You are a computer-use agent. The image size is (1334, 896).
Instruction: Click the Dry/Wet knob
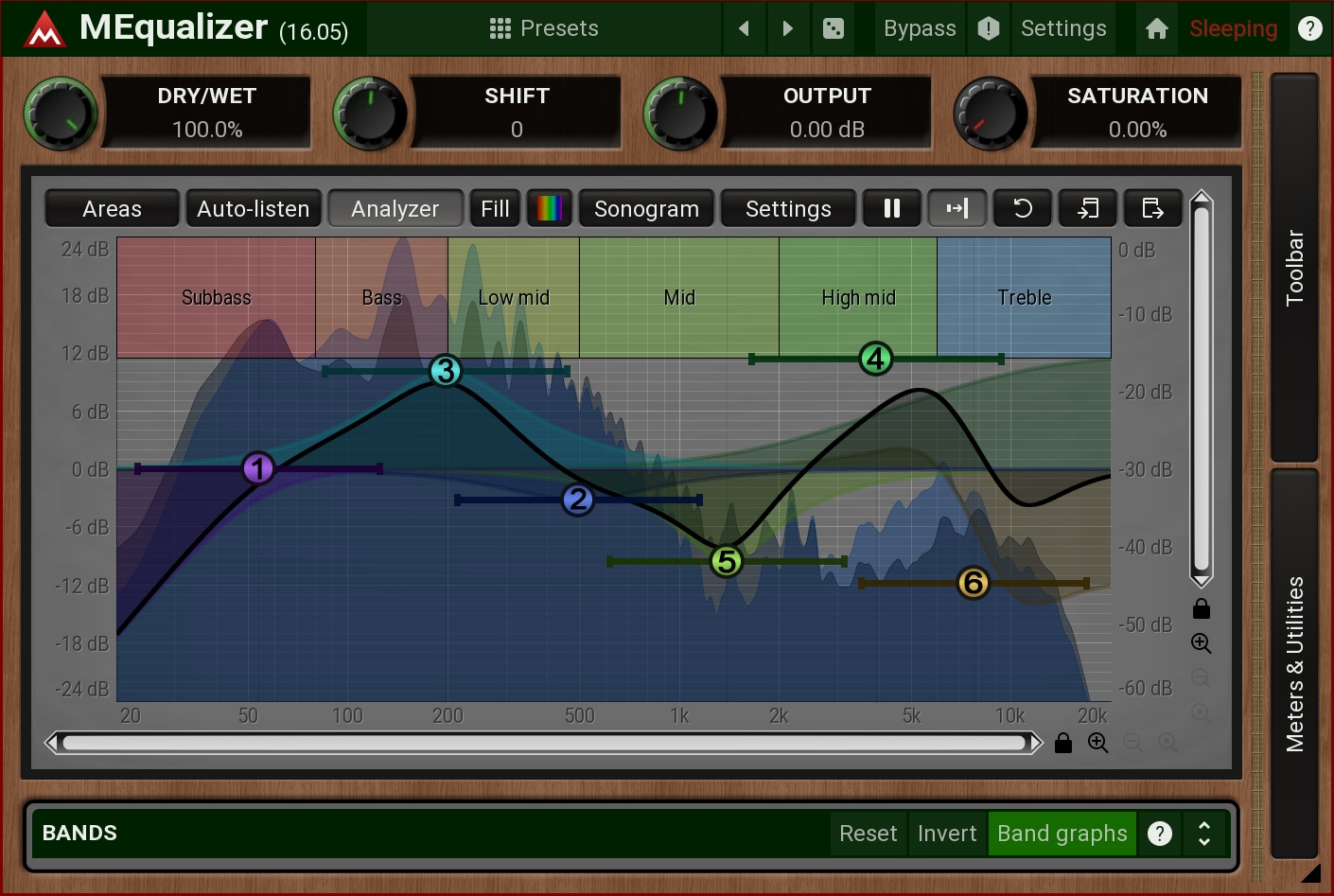[61, 114]
